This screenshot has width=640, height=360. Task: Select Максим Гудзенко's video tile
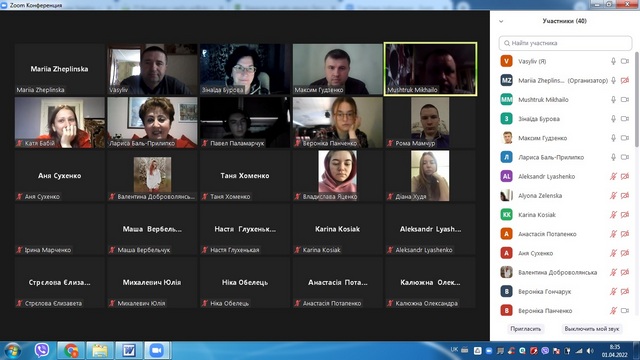(338, 69)
